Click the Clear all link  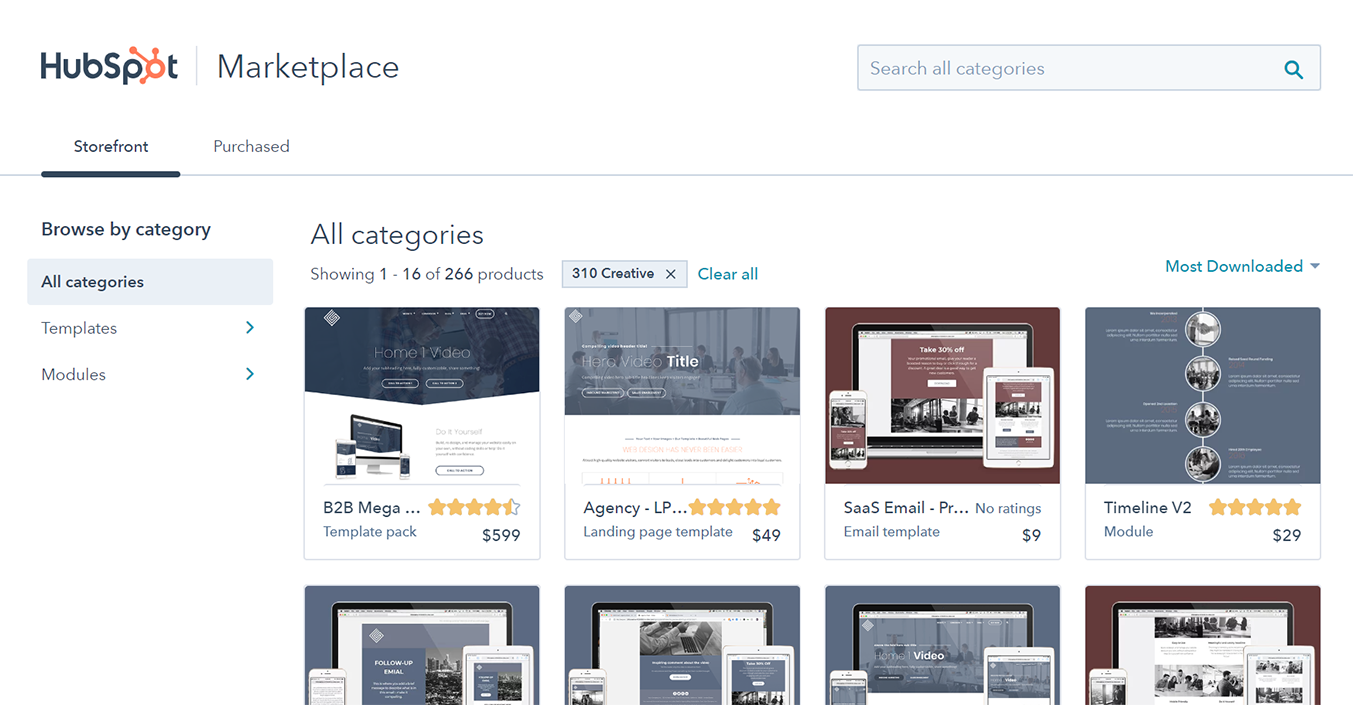tap(728, 274)
